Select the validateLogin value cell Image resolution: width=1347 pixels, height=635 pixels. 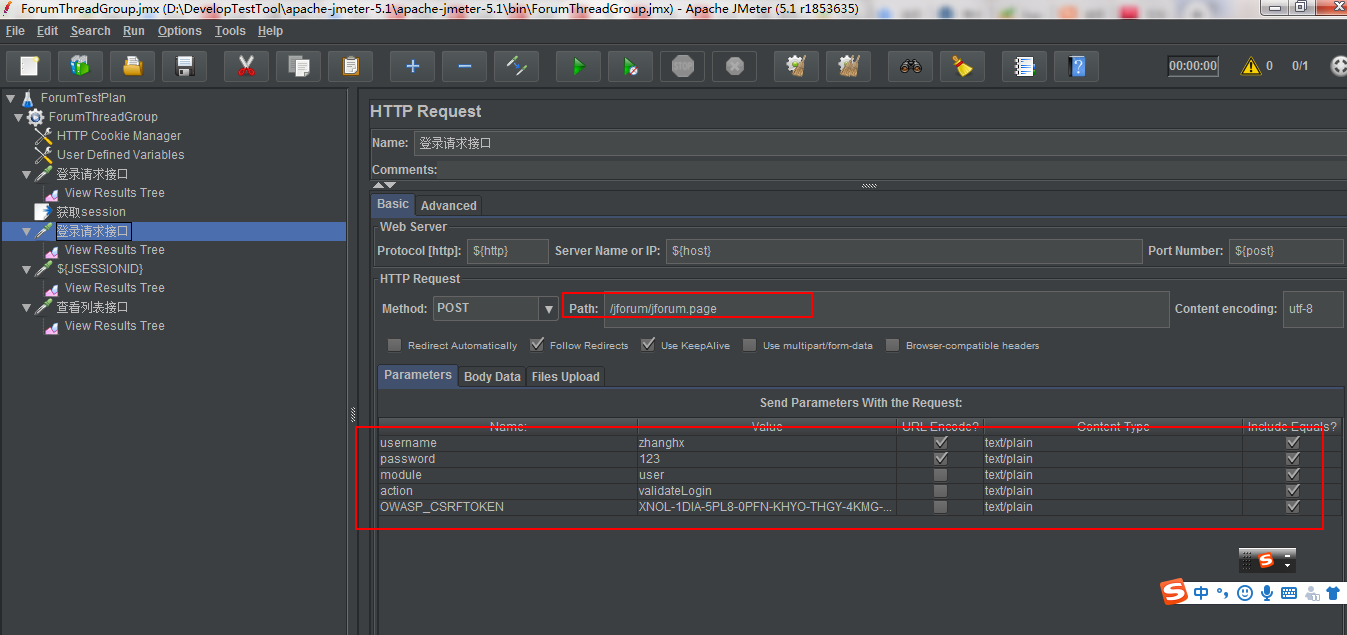(x=767, y=491)
